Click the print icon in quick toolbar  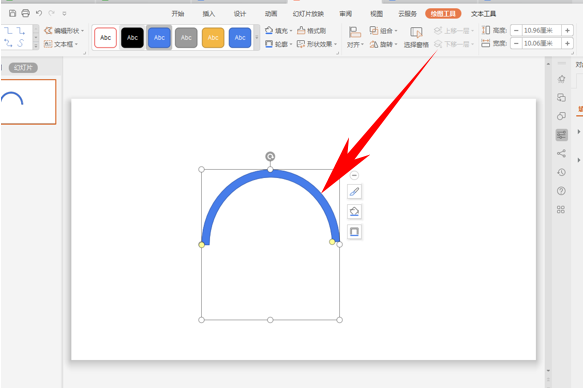coord(25,13)
